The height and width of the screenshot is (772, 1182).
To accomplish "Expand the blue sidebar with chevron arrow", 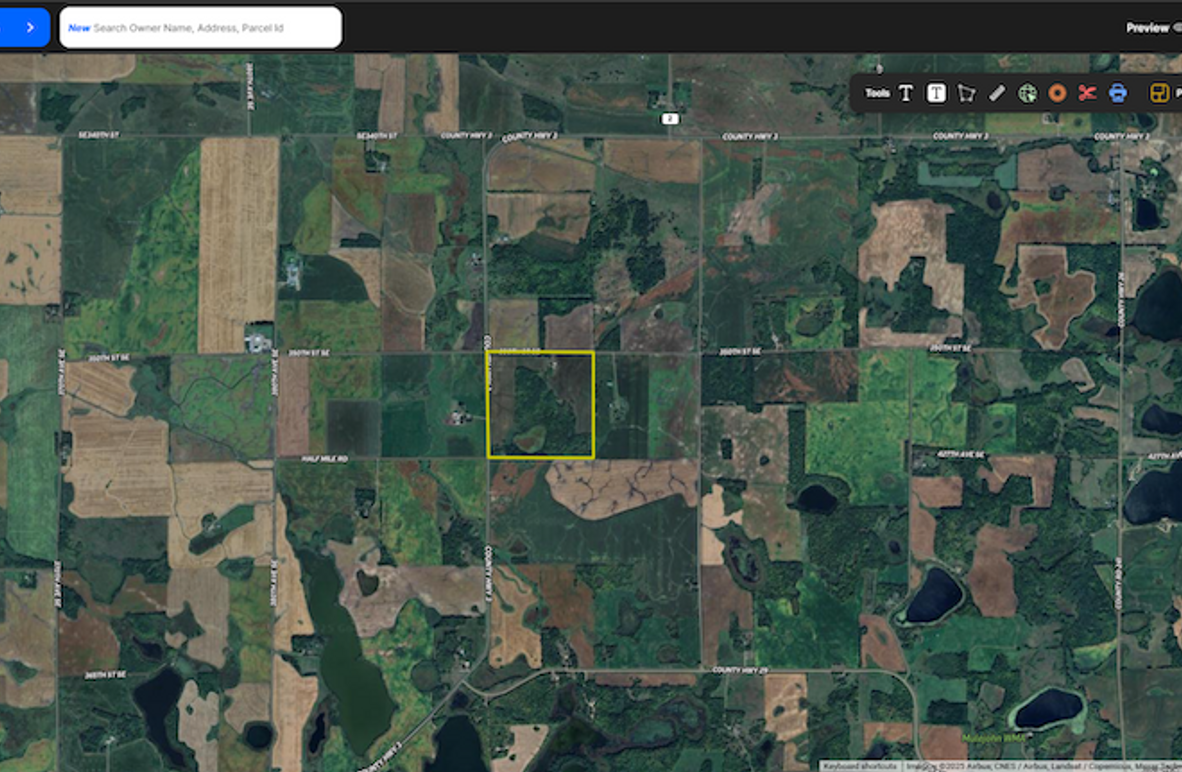I will 25,27.
